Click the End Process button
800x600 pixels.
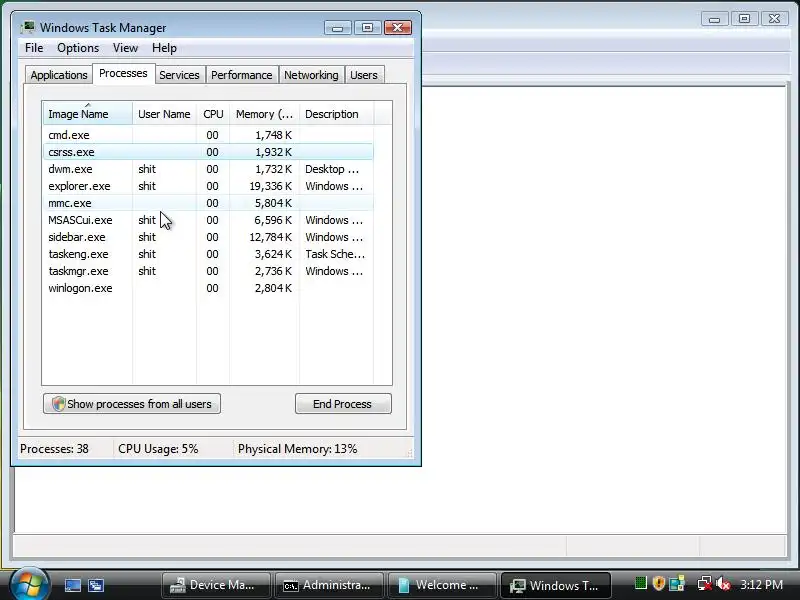tap(343, 404)
